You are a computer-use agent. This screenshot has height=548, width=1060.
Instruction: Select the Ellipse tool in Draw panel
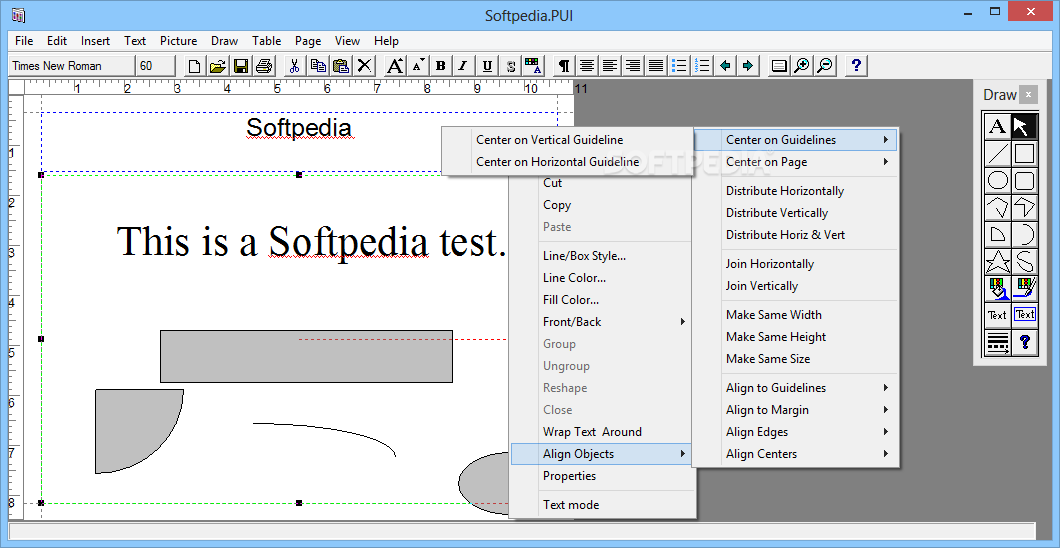997,180
